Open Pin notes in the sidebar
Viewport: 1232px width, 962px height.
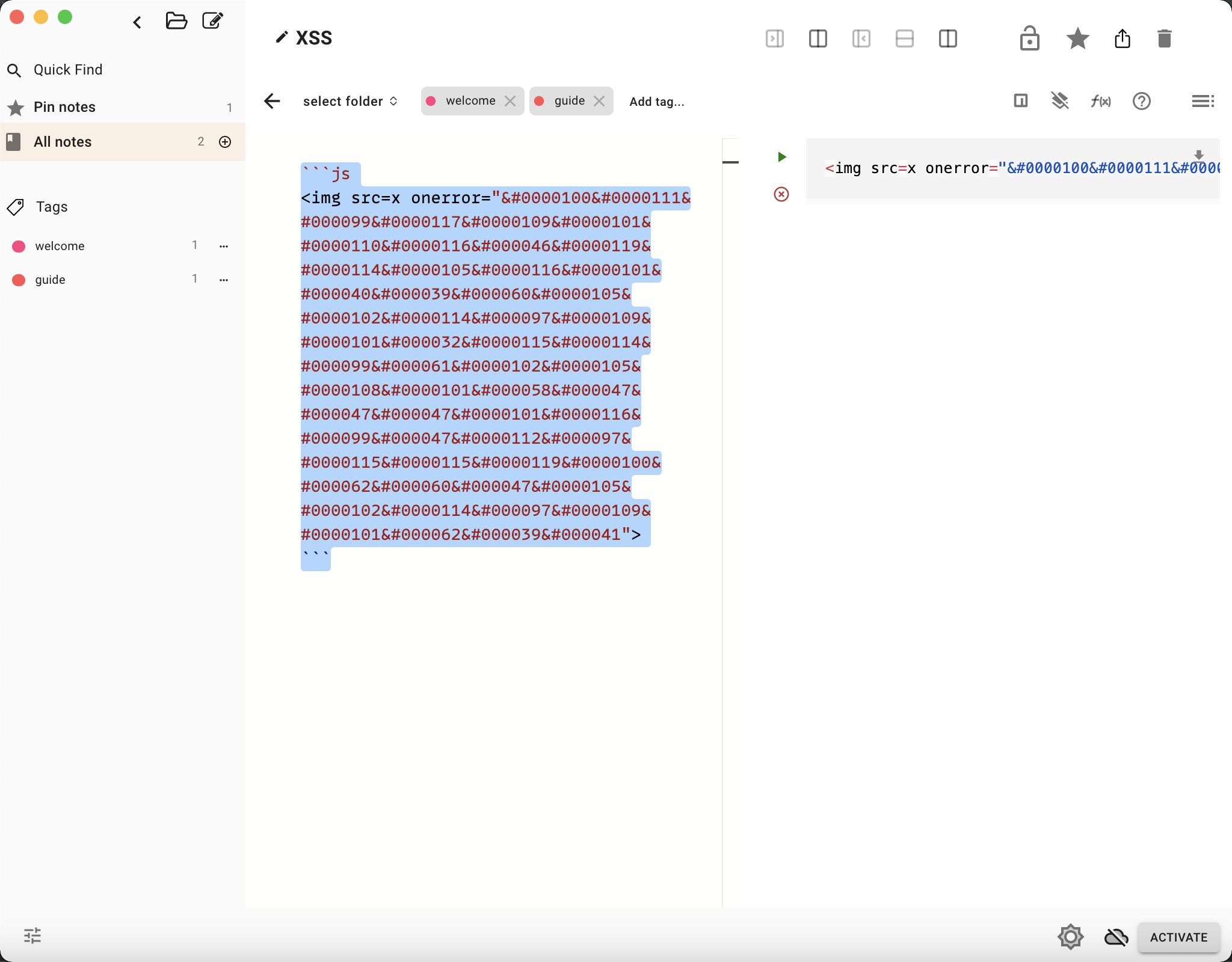coord(65,106)
